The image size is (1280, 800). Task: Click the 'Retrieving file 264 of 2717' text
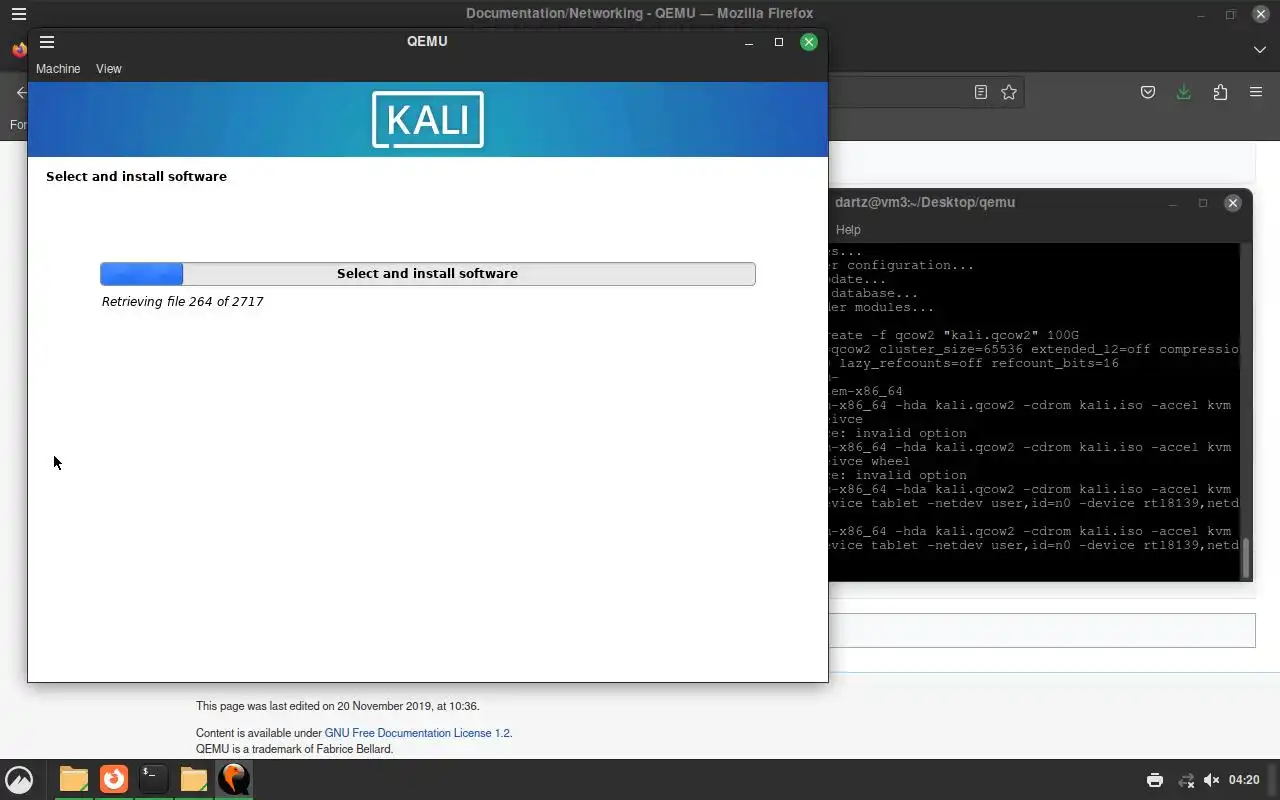(x=182, y=302)
